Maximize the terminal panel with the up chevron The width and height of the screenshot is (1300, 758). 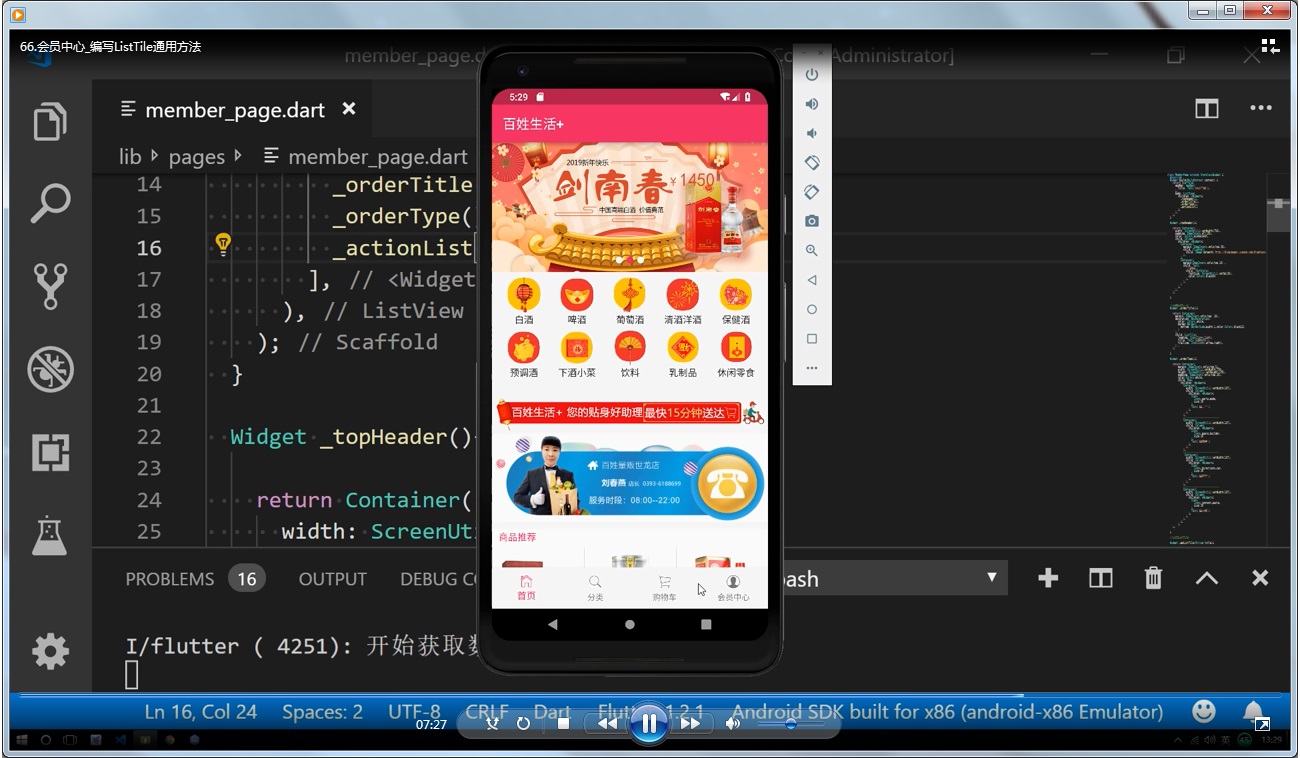click(1207, 578)
